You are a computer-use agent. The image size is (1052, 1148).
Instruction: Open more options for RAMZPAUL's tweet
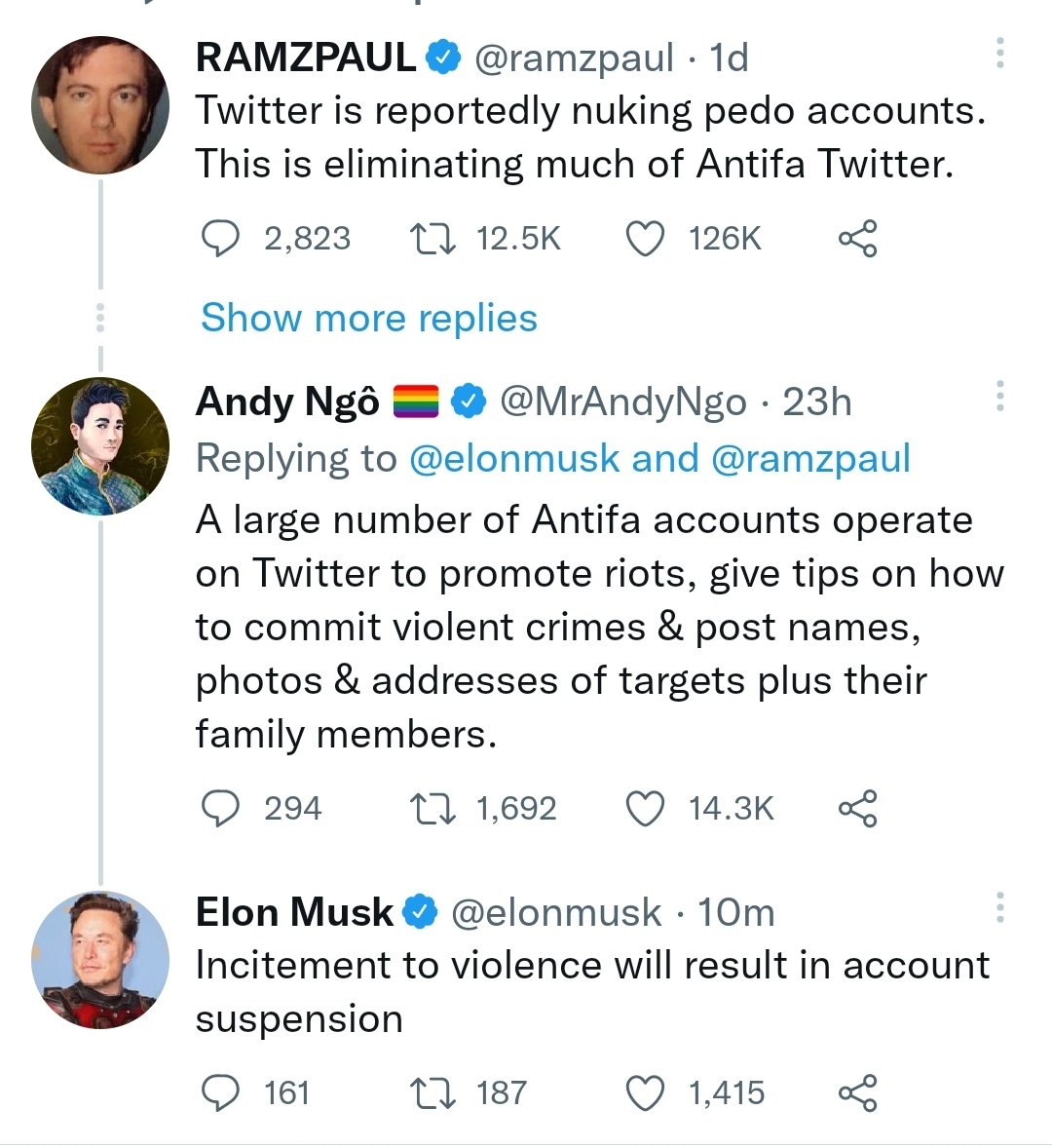(x=999, y=54)
